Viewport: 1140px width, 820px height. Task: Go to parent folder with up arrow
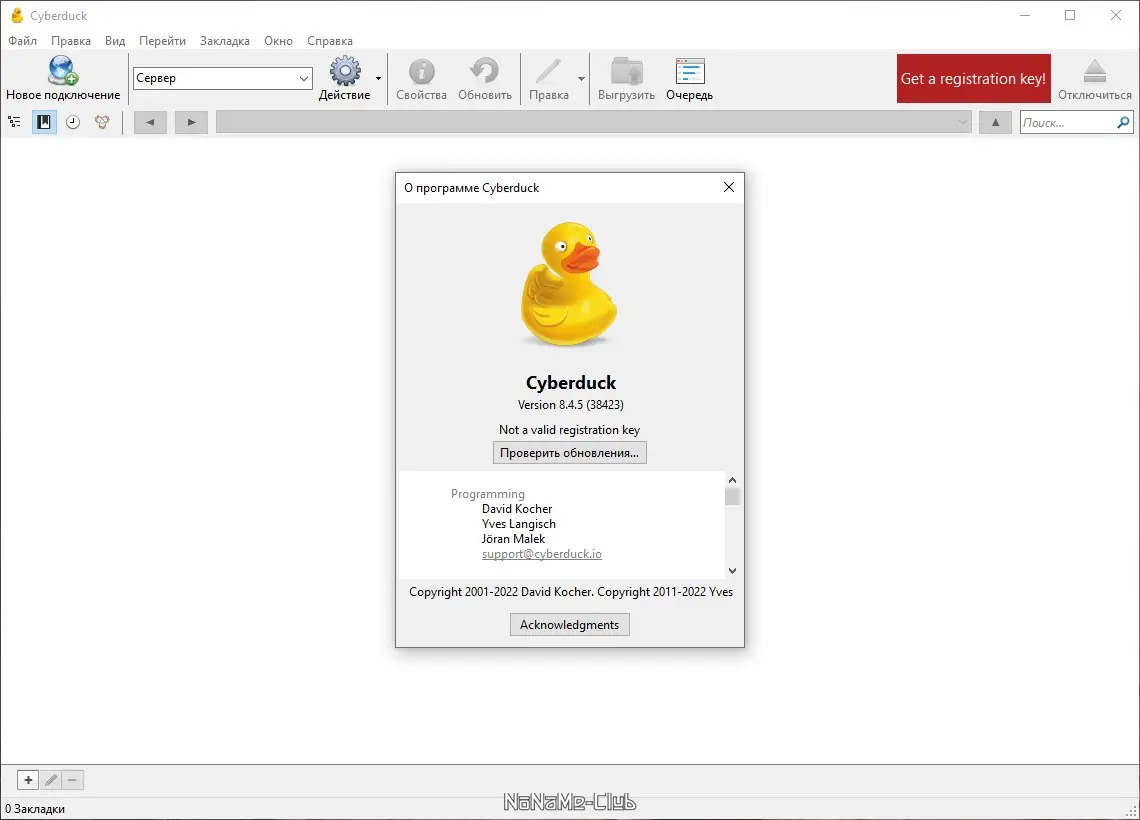[995, 122]
